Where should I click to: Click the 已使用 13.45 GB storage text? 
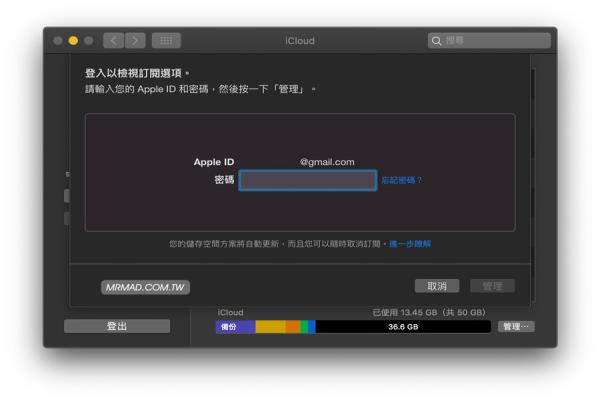[x=429, y=312]
